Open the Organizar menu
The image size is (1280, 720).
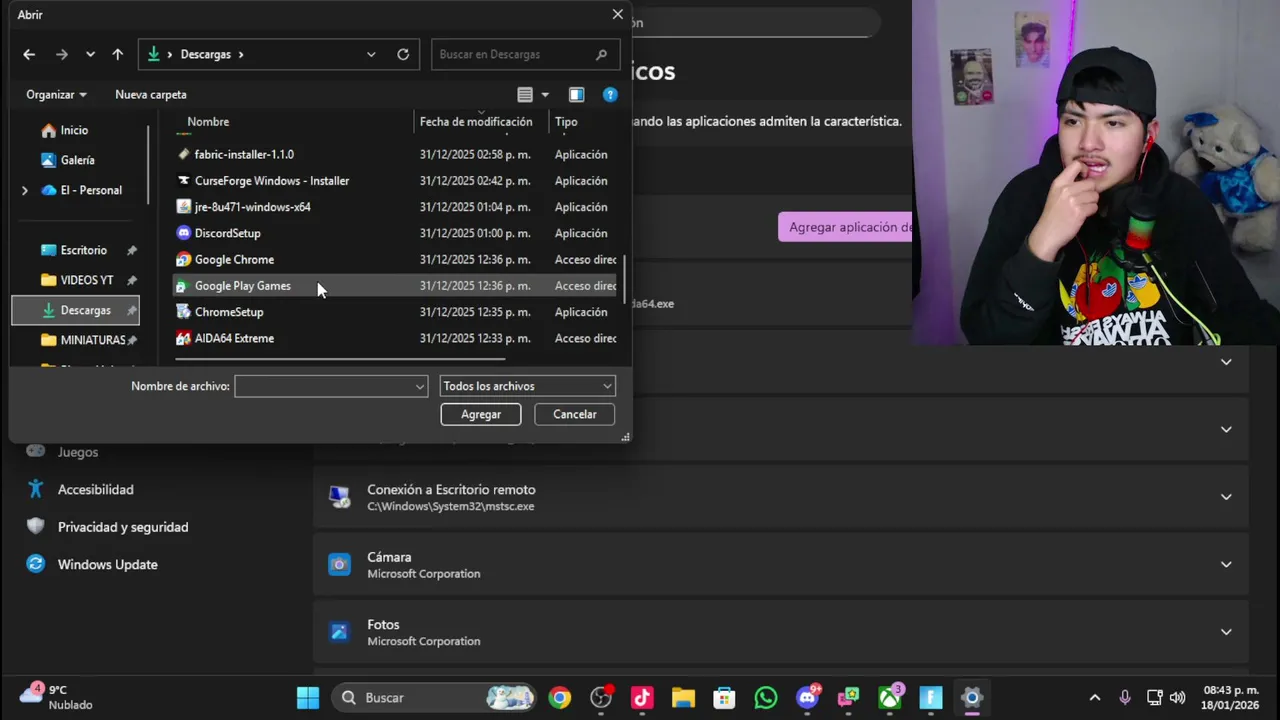[56, 94]
